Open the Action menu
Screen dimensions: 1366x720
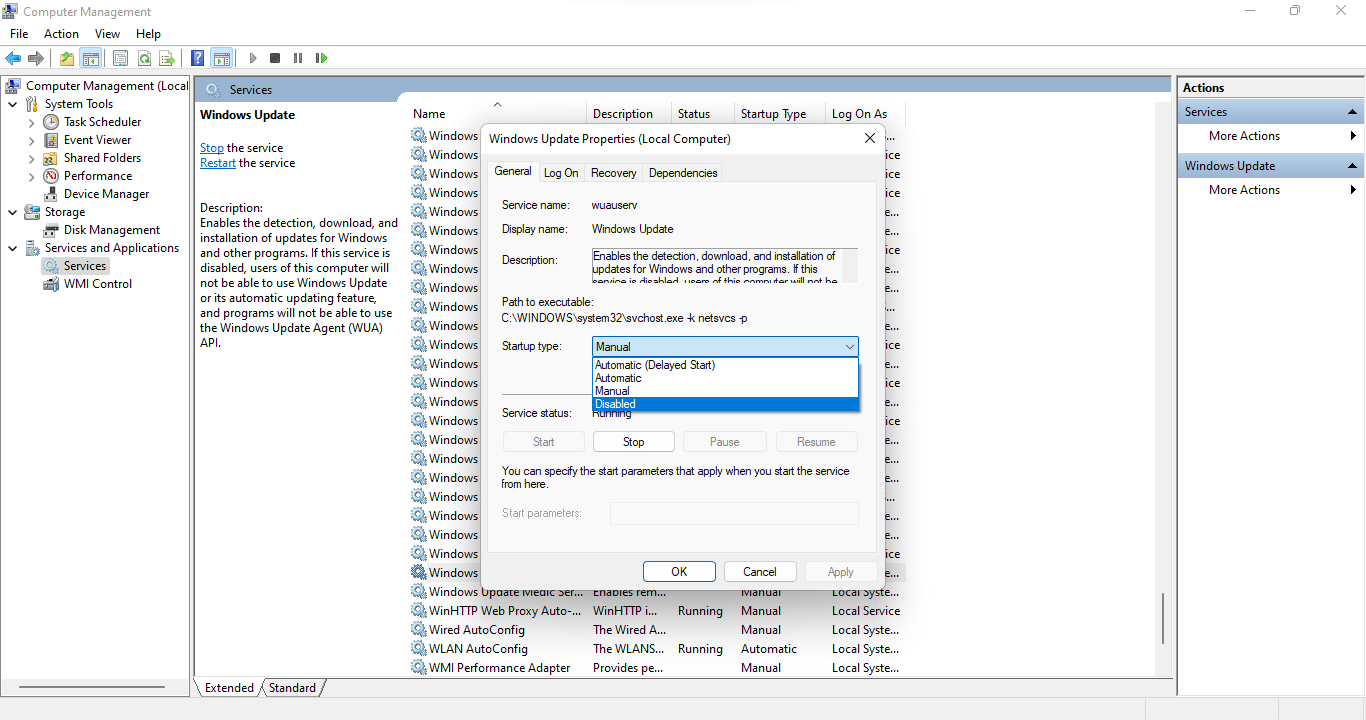tap(61, 34)
